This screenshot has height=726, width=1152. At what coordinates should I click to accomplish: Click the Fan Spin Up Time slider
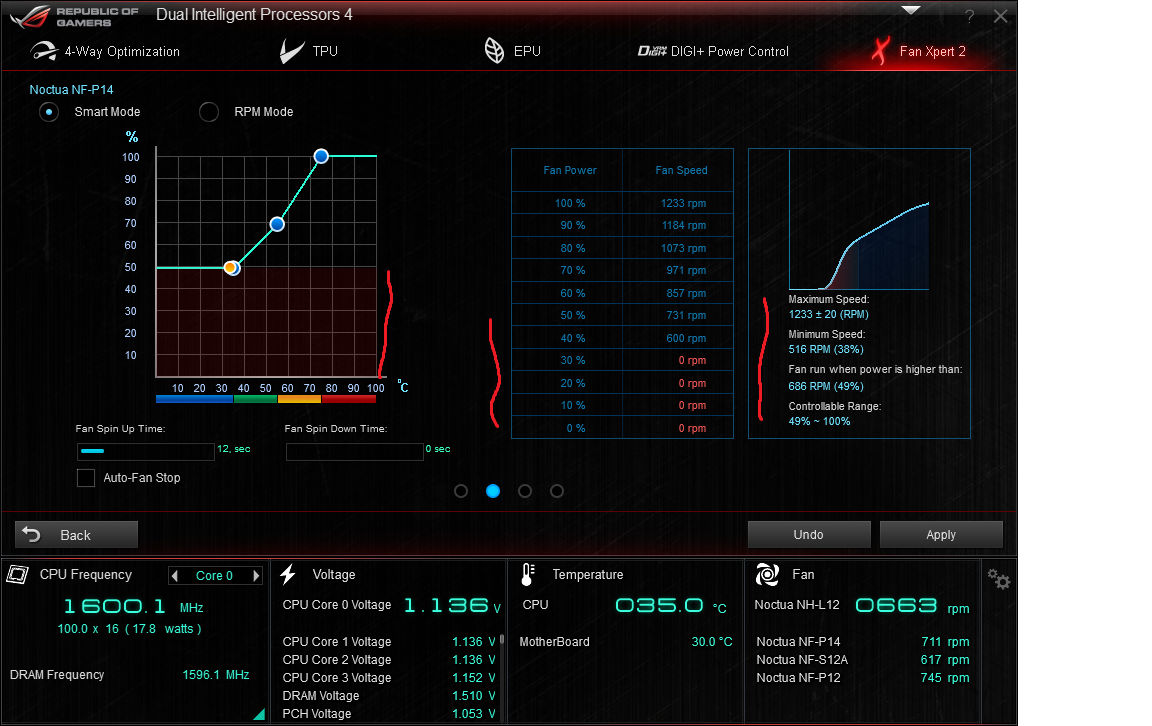coord(145,451)
